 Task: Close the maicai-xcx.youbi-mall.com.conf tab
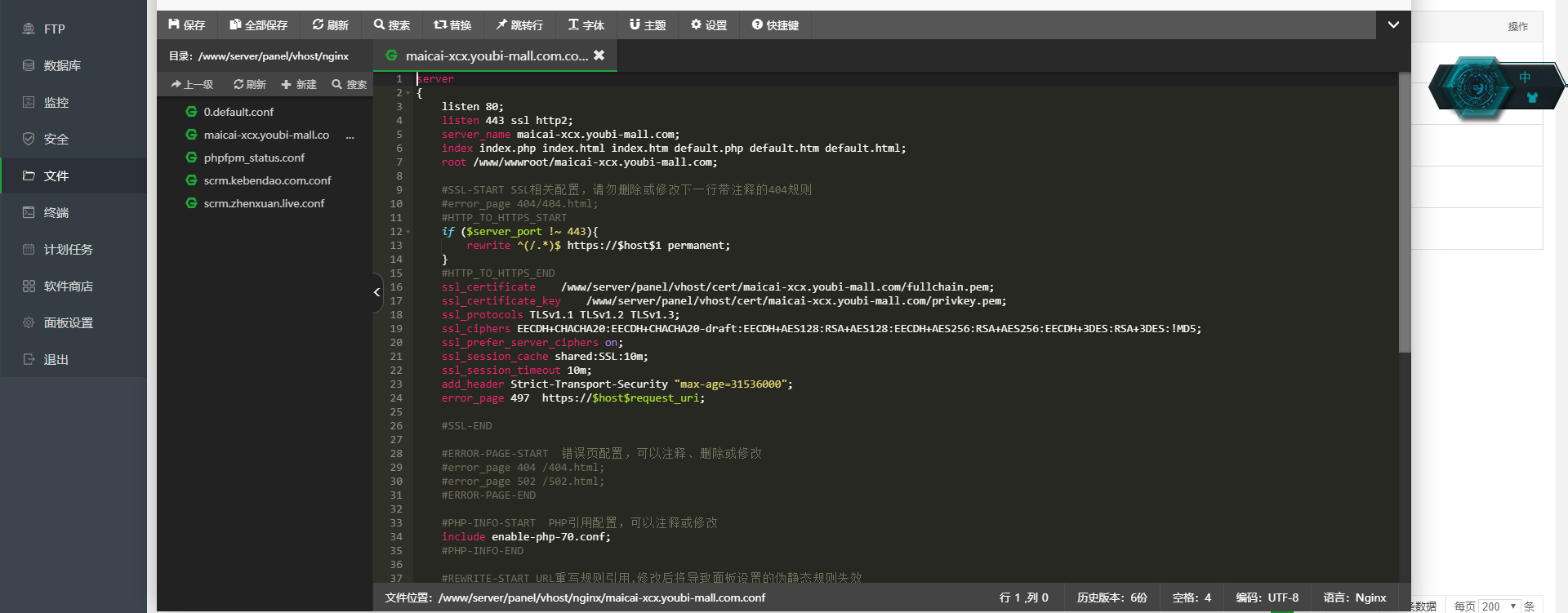599,56
